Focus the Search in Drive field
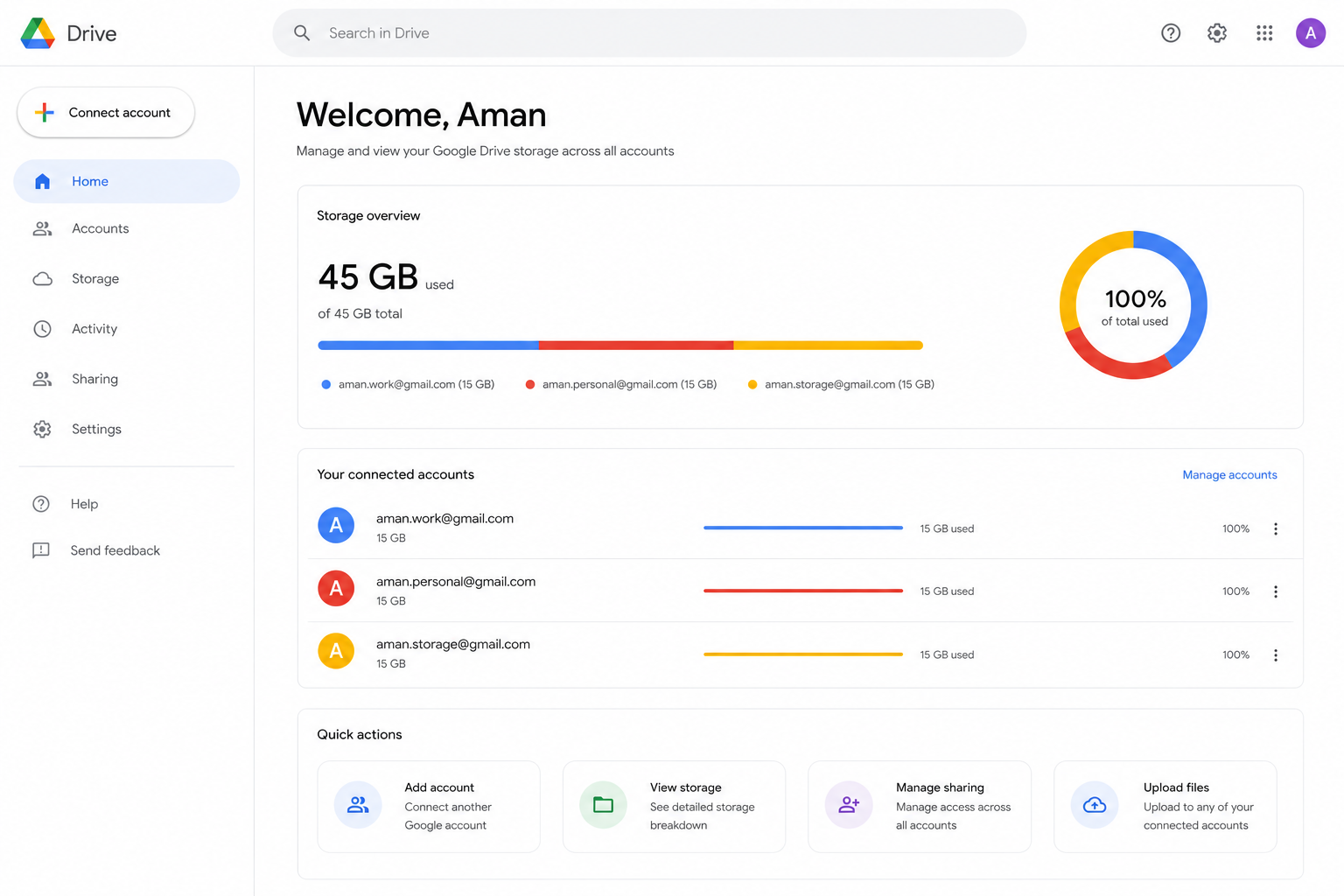The width and height of the screenshot is (1344, 896). [x=649, y=33]
